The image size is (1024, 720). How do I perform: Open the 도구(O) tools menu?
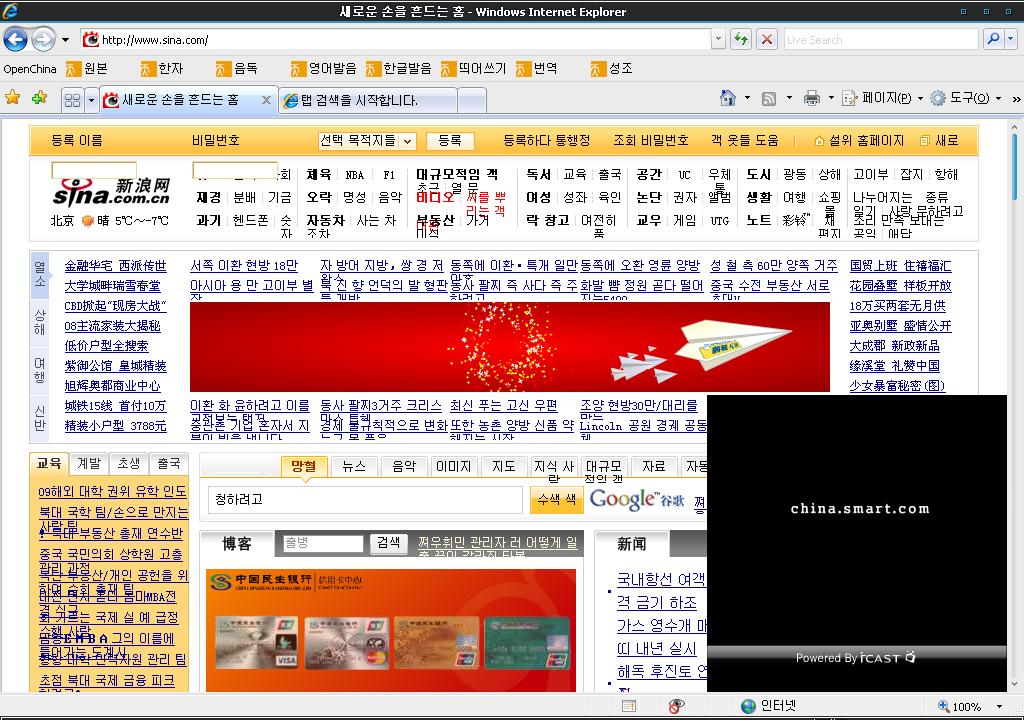coord(966,98)
